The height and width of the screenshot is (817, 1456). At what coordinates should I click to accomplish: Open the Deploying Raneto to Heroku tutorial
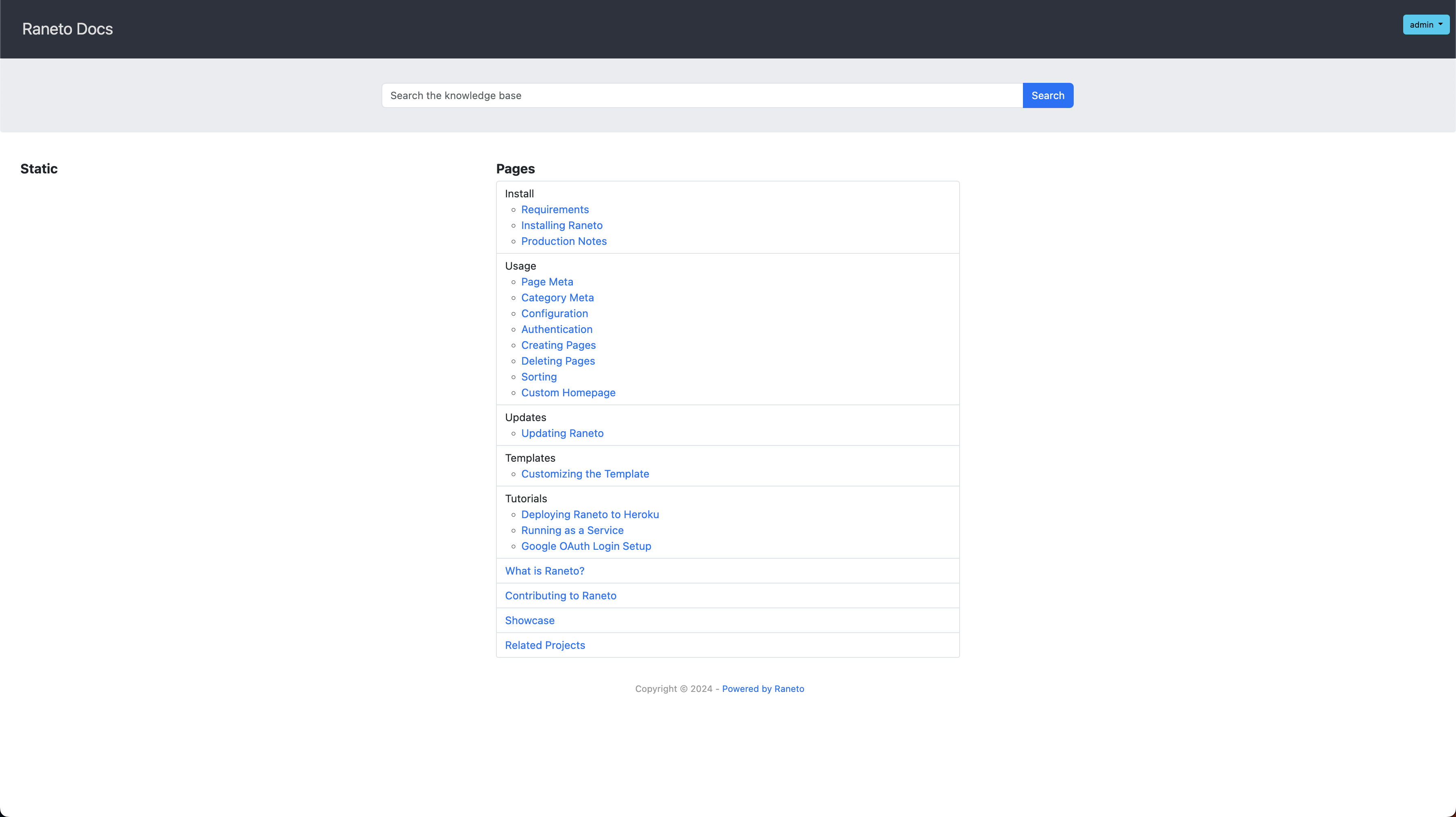point(590,514)
